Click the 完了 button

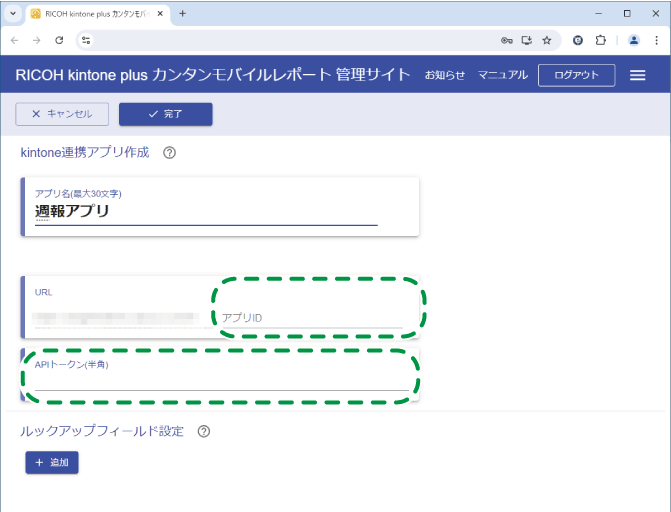166,114
